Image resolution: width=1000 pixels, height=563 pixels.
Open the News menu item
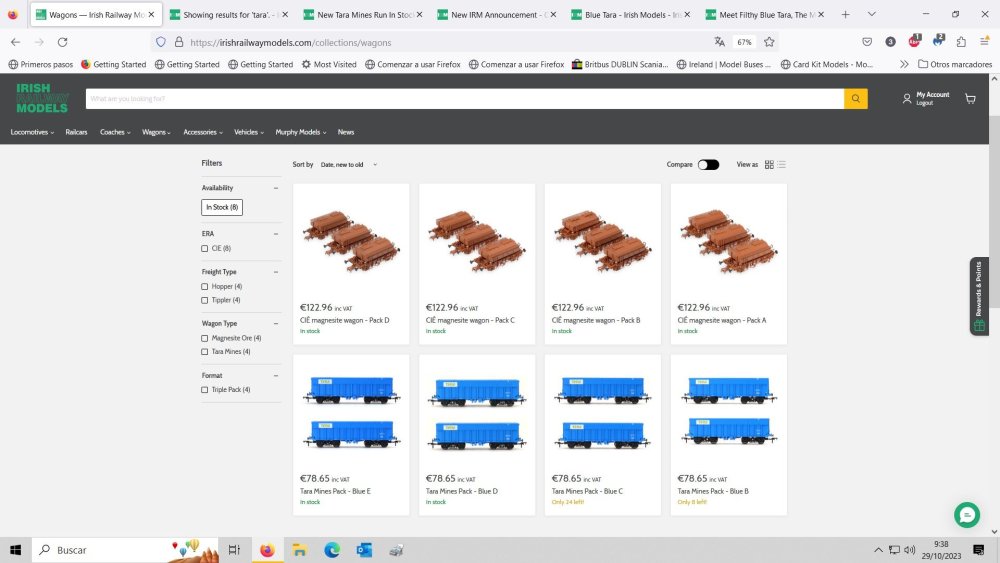pyautogui.click(x=345, y=132)
